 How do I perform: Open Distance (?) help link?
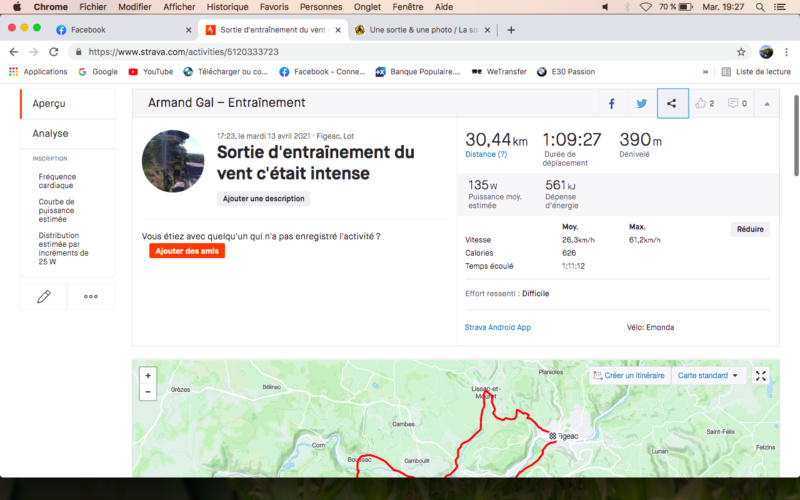tap(486, 154)
